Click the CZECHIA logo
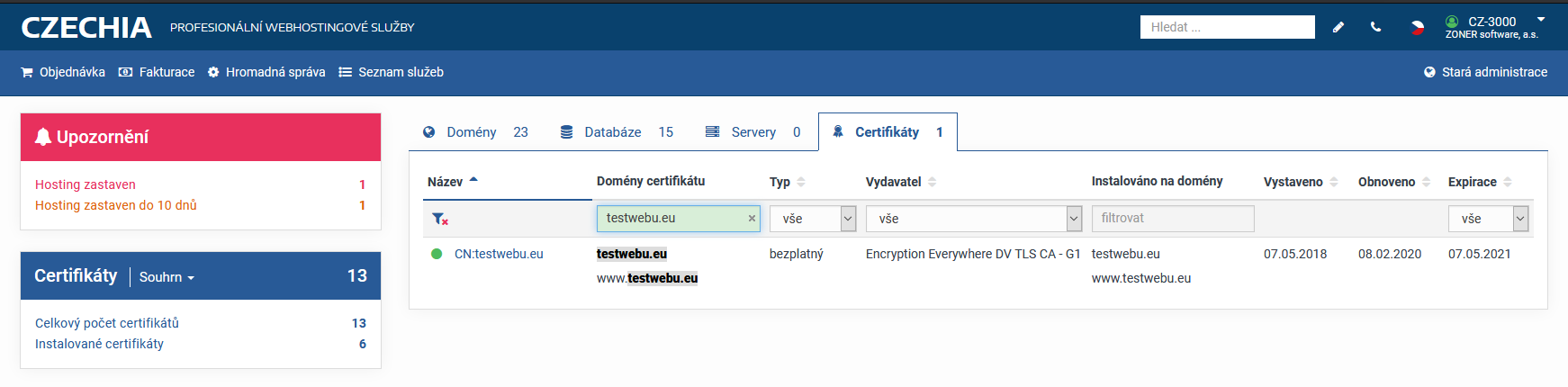1568x387 pixels. coord(86,28)
